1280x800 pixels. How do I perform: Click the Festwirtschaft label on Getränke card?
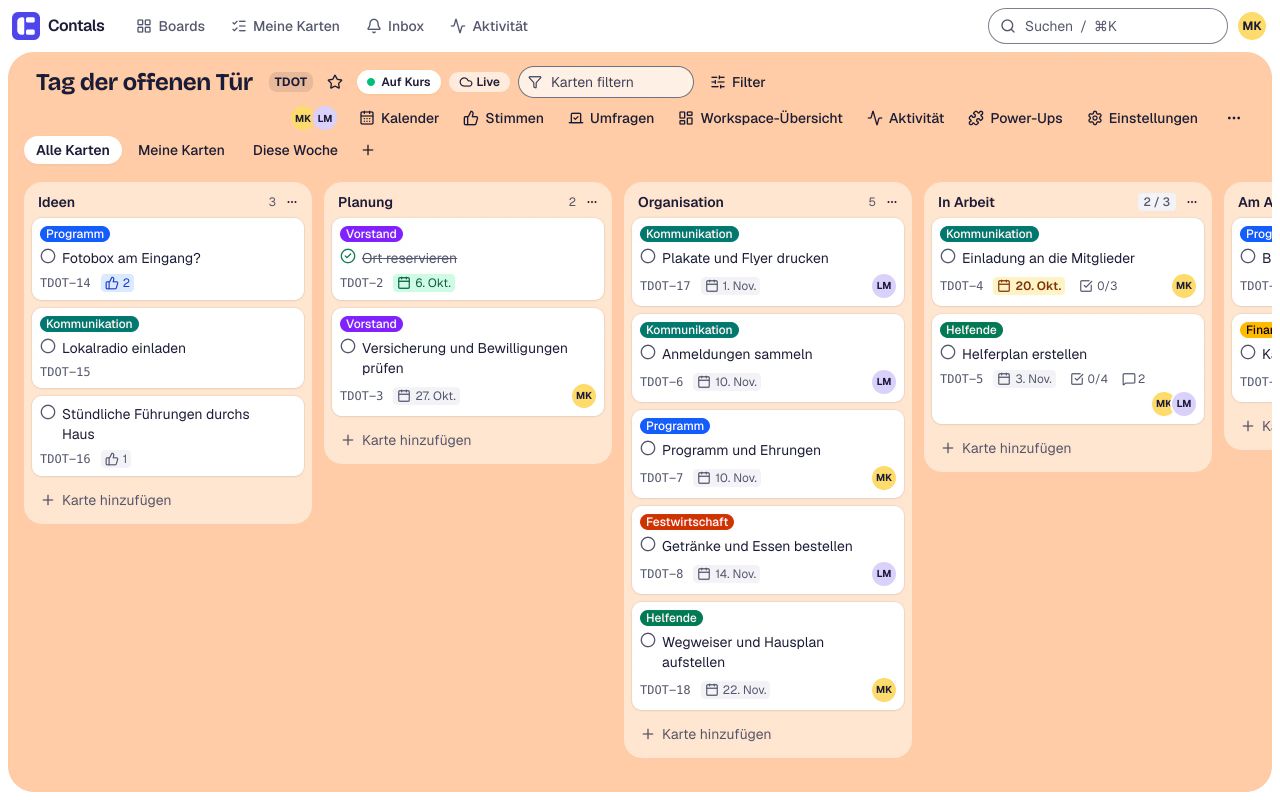pos(687,522)
